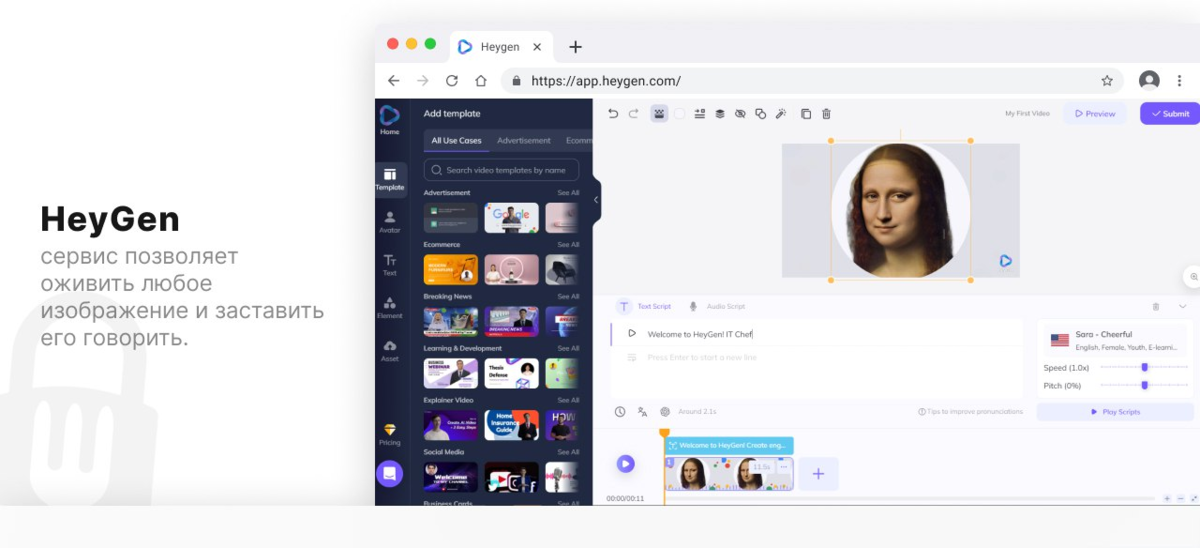
Task: Adjust the Speed (1.0x) slider
Action: [1144, 367]
